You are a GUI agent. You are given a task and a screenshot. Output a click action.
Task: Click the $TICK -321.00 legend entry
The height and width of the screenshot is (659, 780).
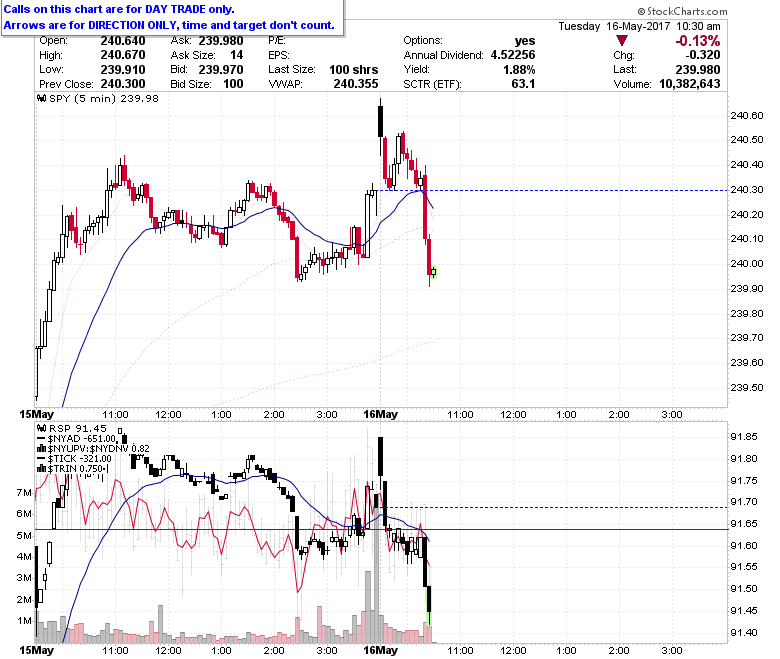click(x=80, y=459)
